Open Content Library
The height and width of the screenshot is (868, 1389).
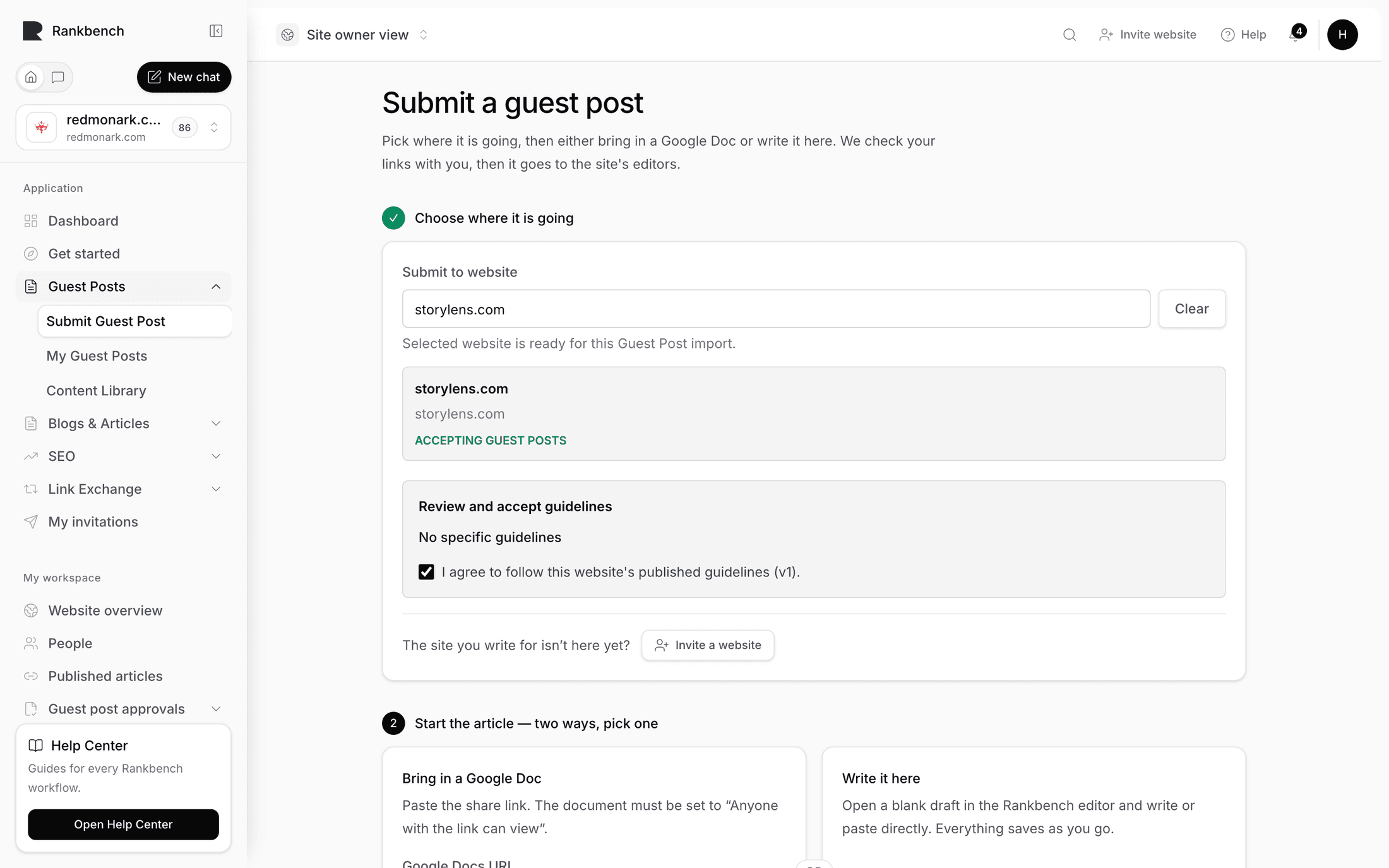[96, 391]
